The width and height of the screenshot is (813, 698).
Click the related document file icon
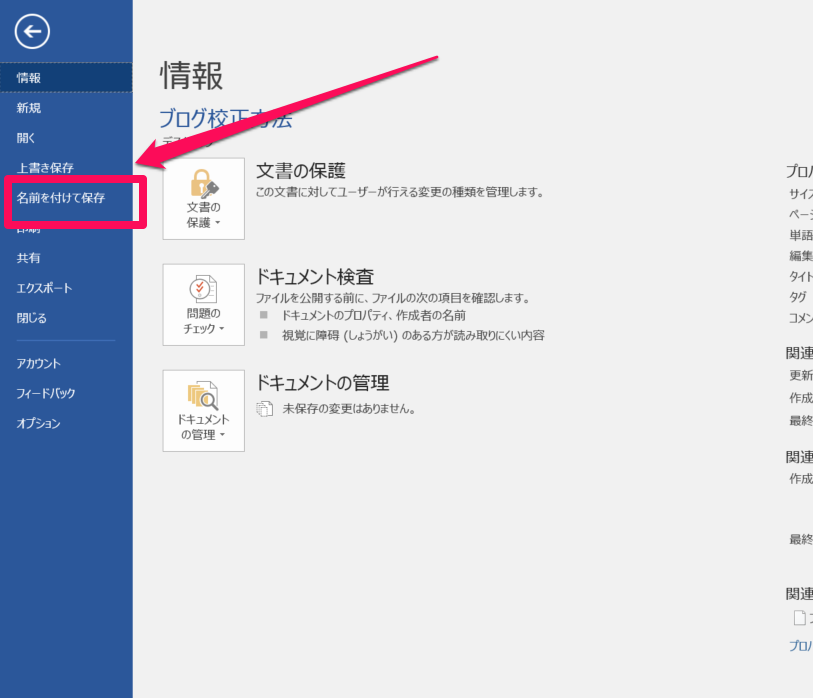(x=800, y=618)
